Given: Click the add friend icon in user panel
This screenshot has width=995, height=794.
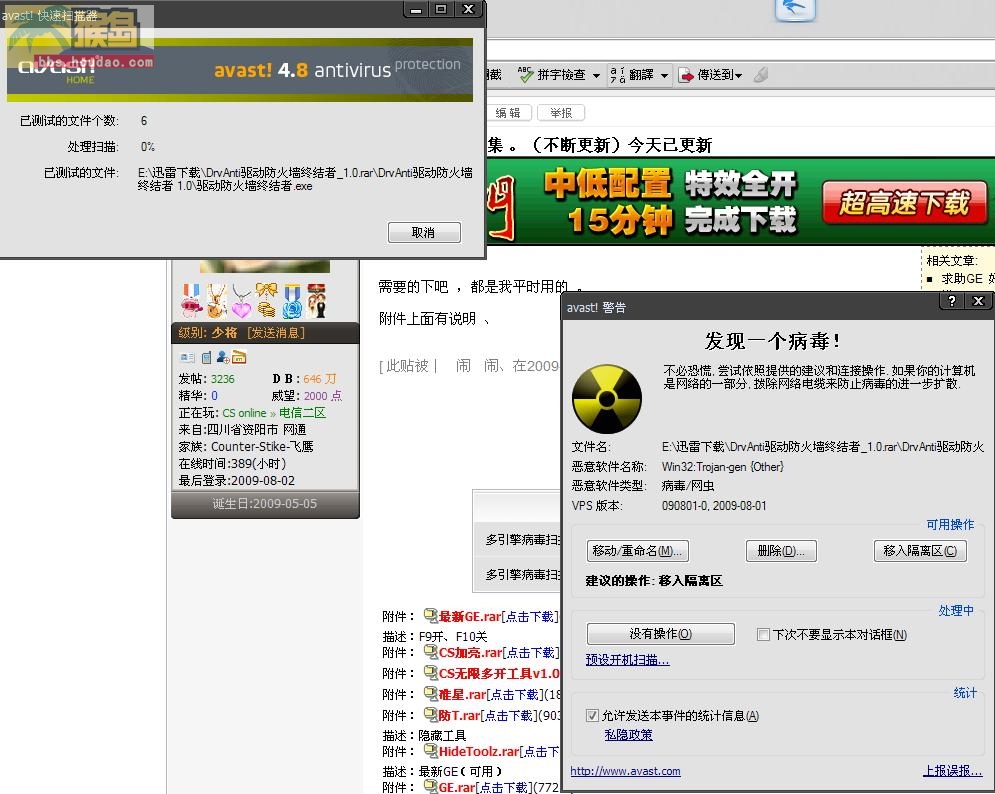Looking at the screenshot, I should click(223, 357).
